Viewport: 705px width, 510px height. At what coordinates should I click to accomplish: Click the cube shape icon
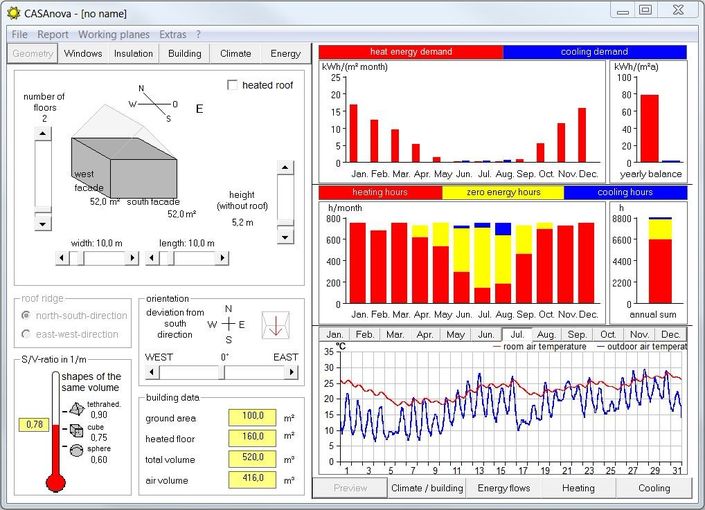click(x=76, y=430)
